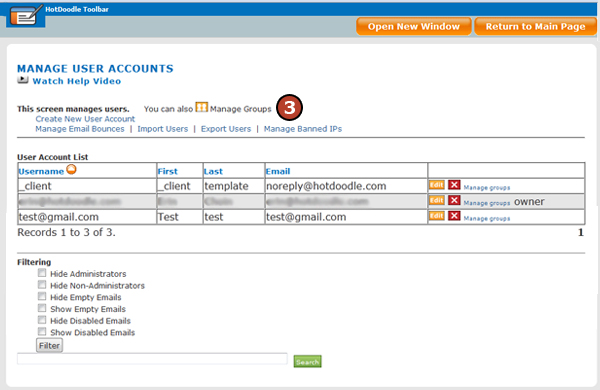Click Edit icon for test@gmail.com row
The image size is (600, 390).
(x=437, y=216)
